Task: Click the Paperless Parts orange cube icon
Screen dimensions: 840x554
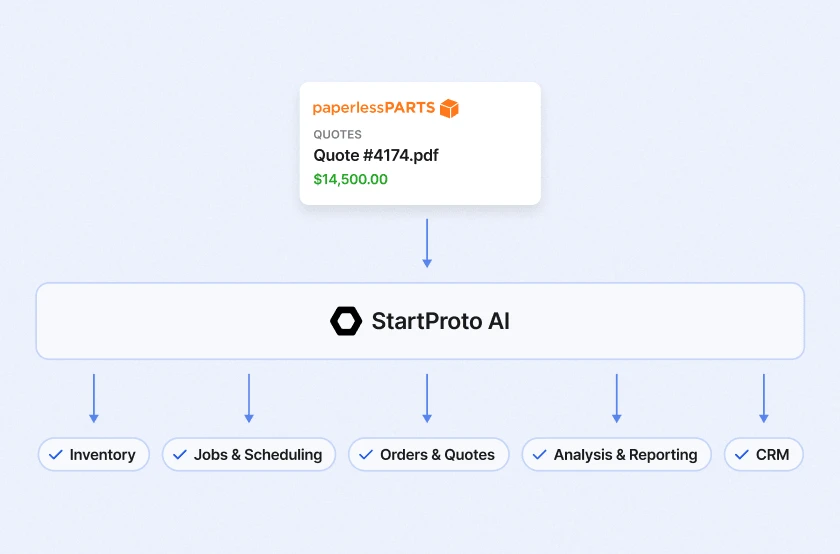Action: pos(449,108)
